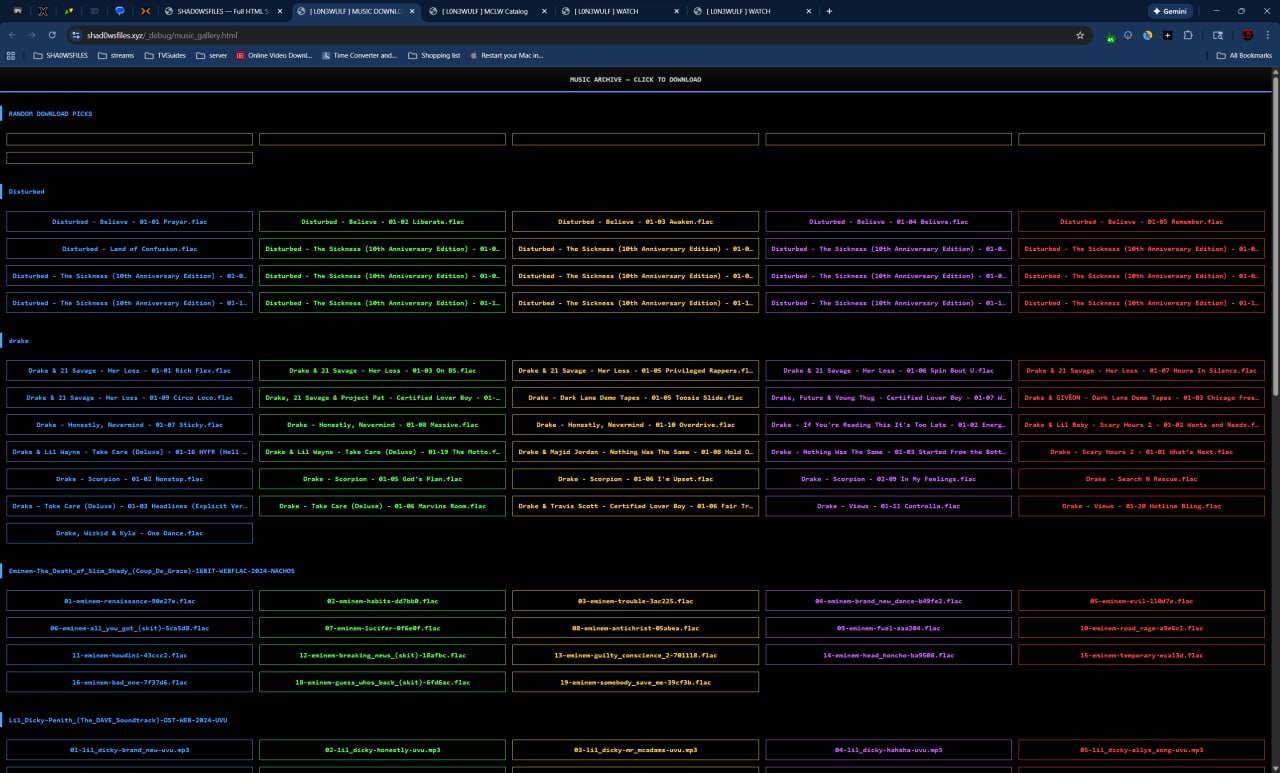The width and height of the screenshot is (1280, 773).
Task: Open the apps grid in bookmarks bar
Action: click(x=11, y=56)
